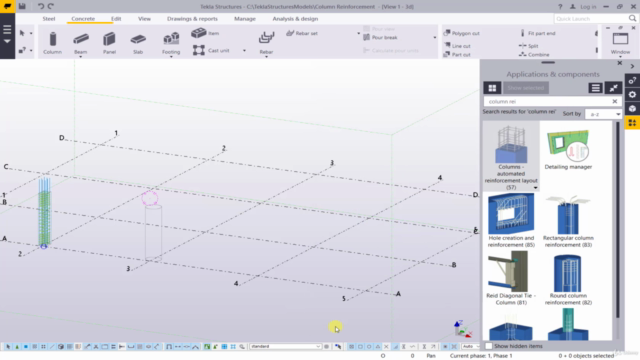Viewport: 640px width, 360px height.
Task: Choose the Footing tool
Action: pyautogui.click(x=171, y=43)
